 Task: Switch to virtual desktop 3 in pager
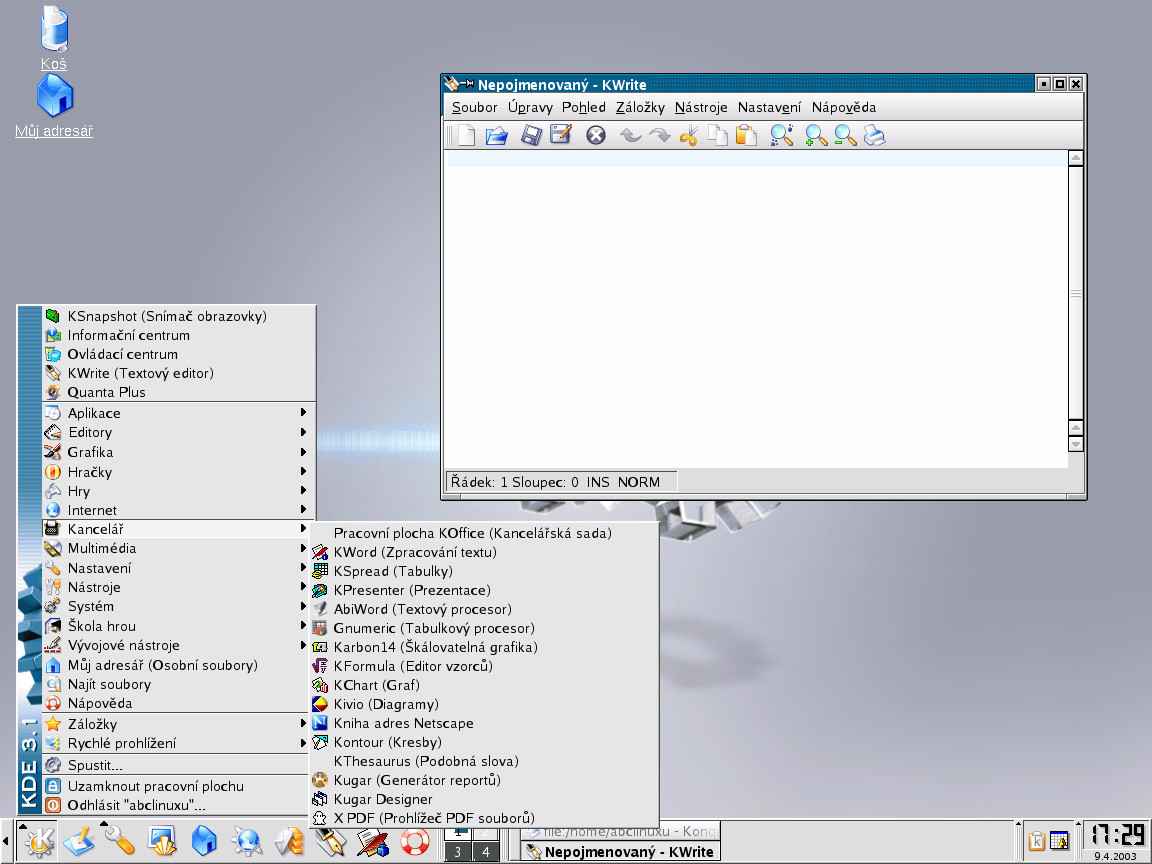coord(458,852)
